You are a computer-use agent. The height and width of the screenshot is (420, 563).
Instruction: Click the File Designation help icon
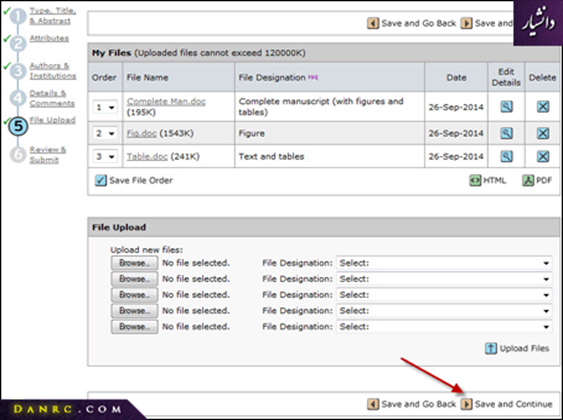(313, 77)
